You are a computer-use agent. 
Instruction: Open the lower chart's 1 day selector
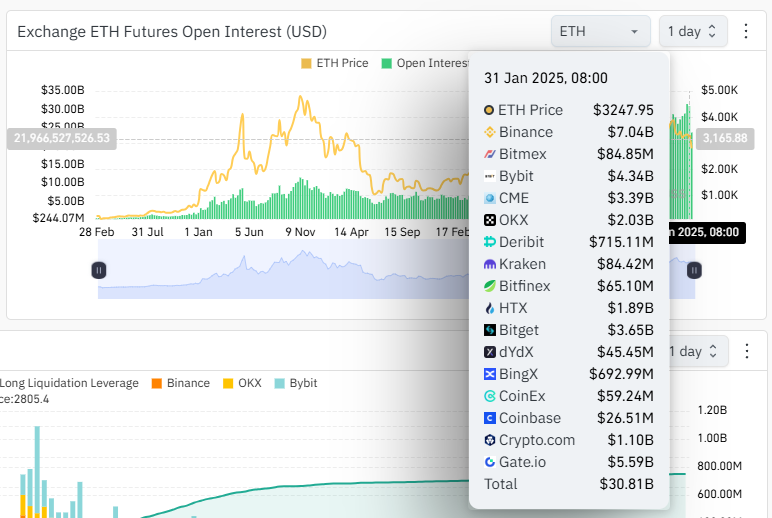[x=692, y=352]
